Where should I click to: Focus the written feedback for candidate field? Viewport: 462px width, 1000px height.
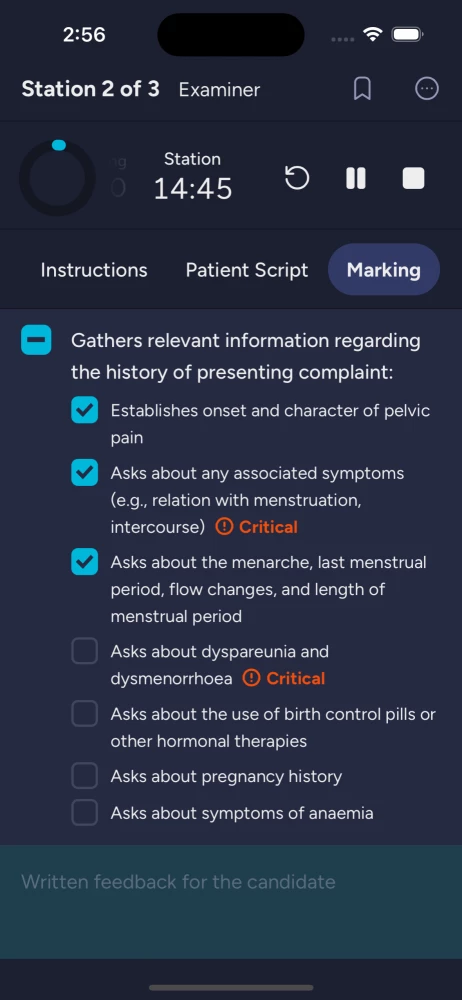tap(231, 902)
